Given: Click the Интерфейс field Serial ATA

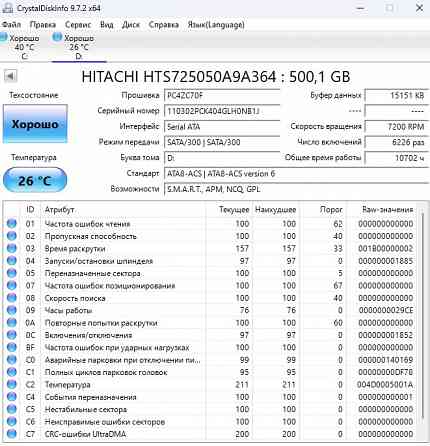Looking at the screenshot, I should [222, 127].
